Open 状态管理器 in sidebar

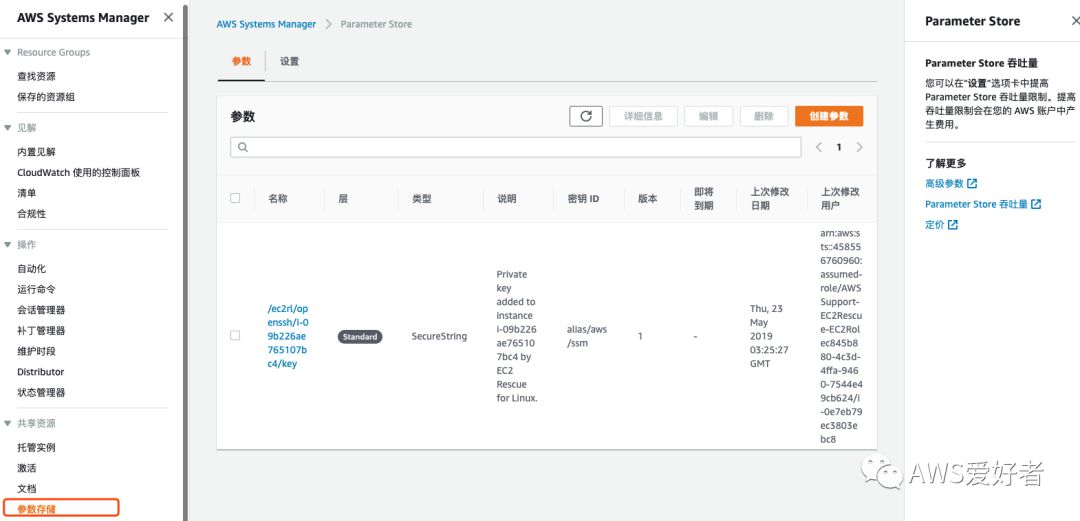41,393
